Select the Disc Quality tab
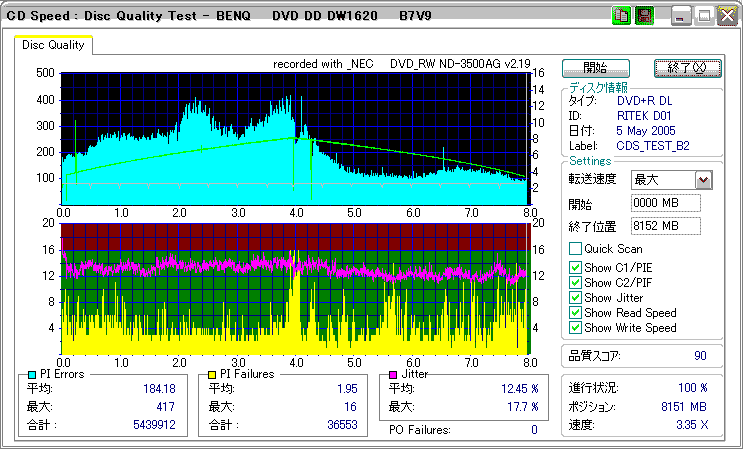 (53, 45)
